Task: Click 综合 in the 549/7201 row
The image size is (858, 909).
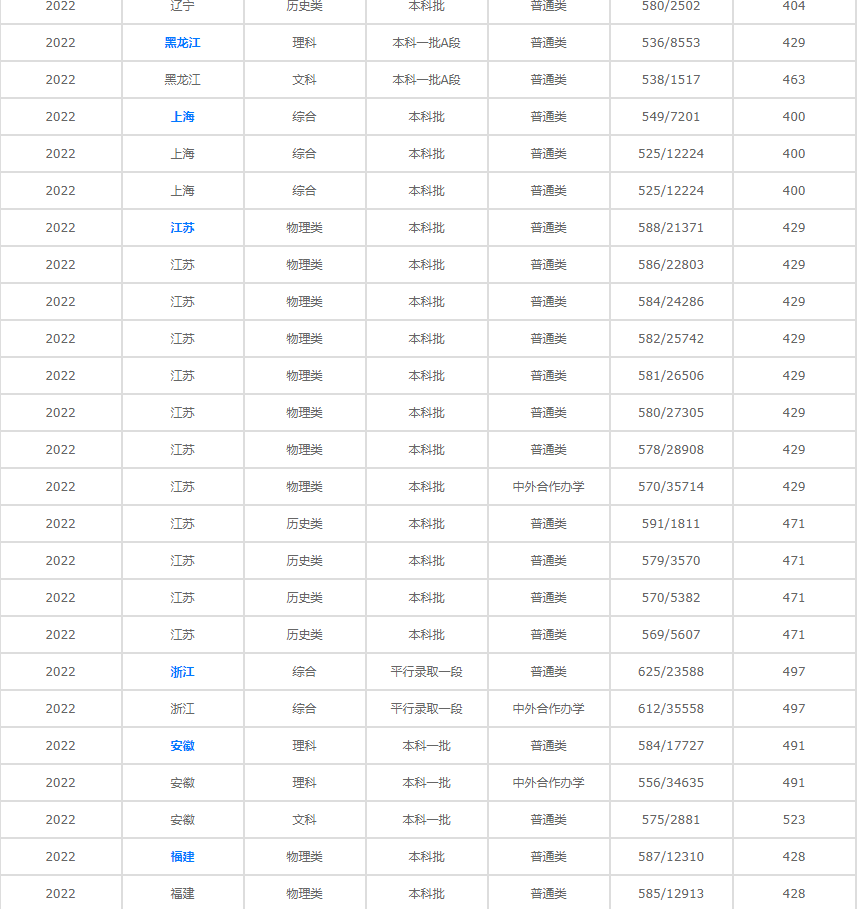Action: [x=304, y=117]
